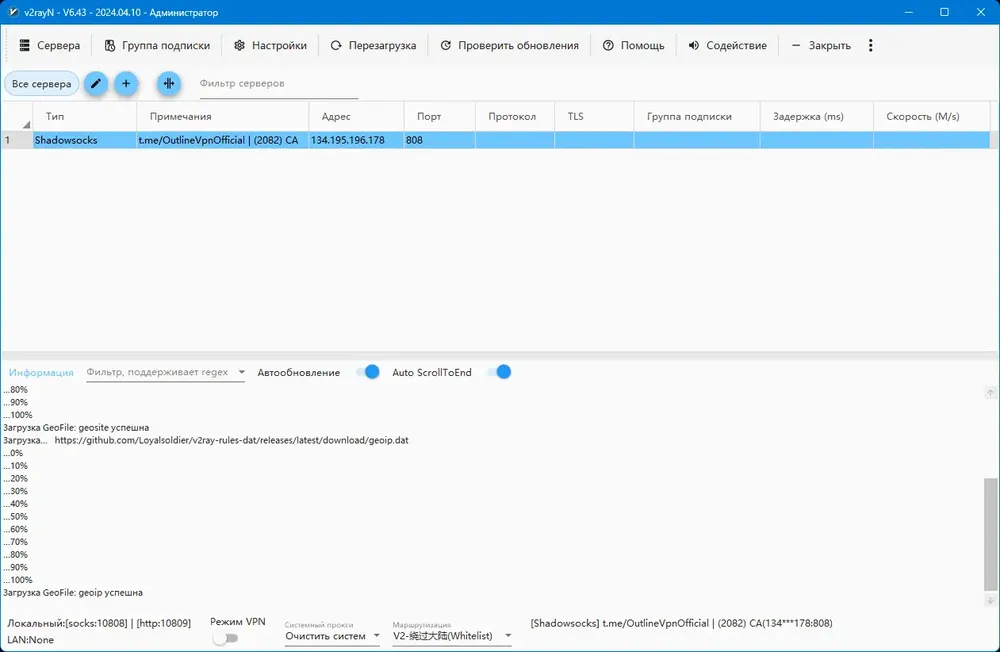The width and height of the screenshot is (1000, 652).
Task: Toggle the Auto ScrollToEnd switch
Action: coord(499,372)
